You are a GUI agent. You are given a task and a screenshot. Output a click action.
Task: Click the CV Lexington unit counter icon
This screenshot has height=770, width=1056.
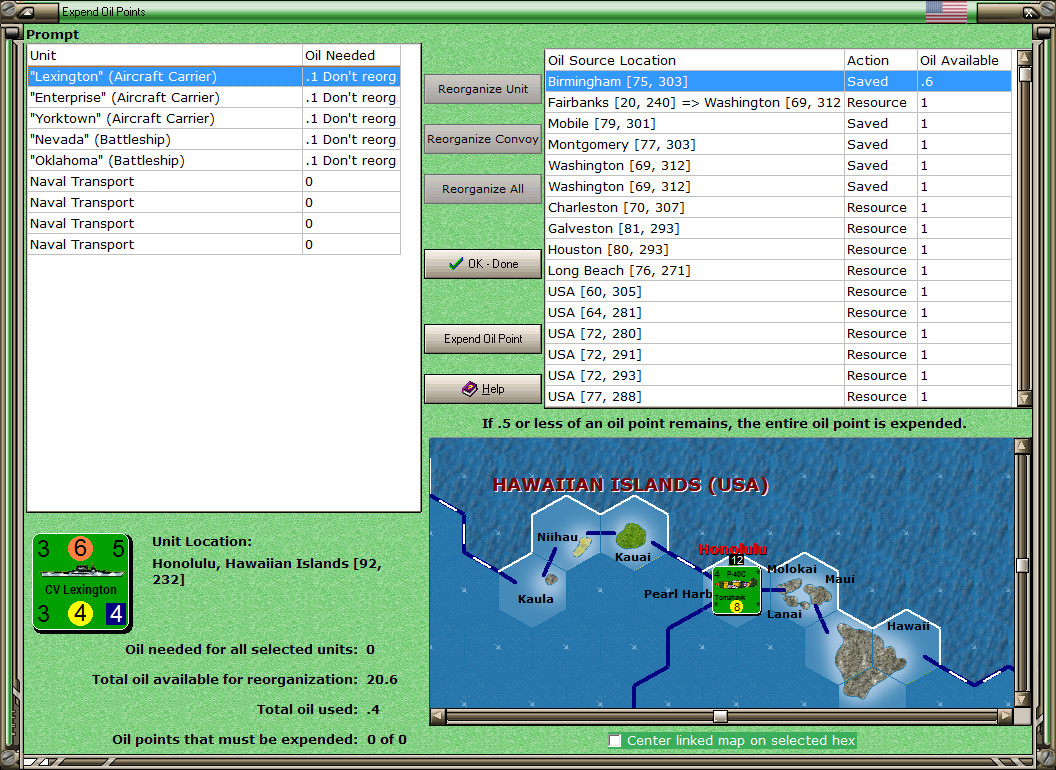(81, 583)
